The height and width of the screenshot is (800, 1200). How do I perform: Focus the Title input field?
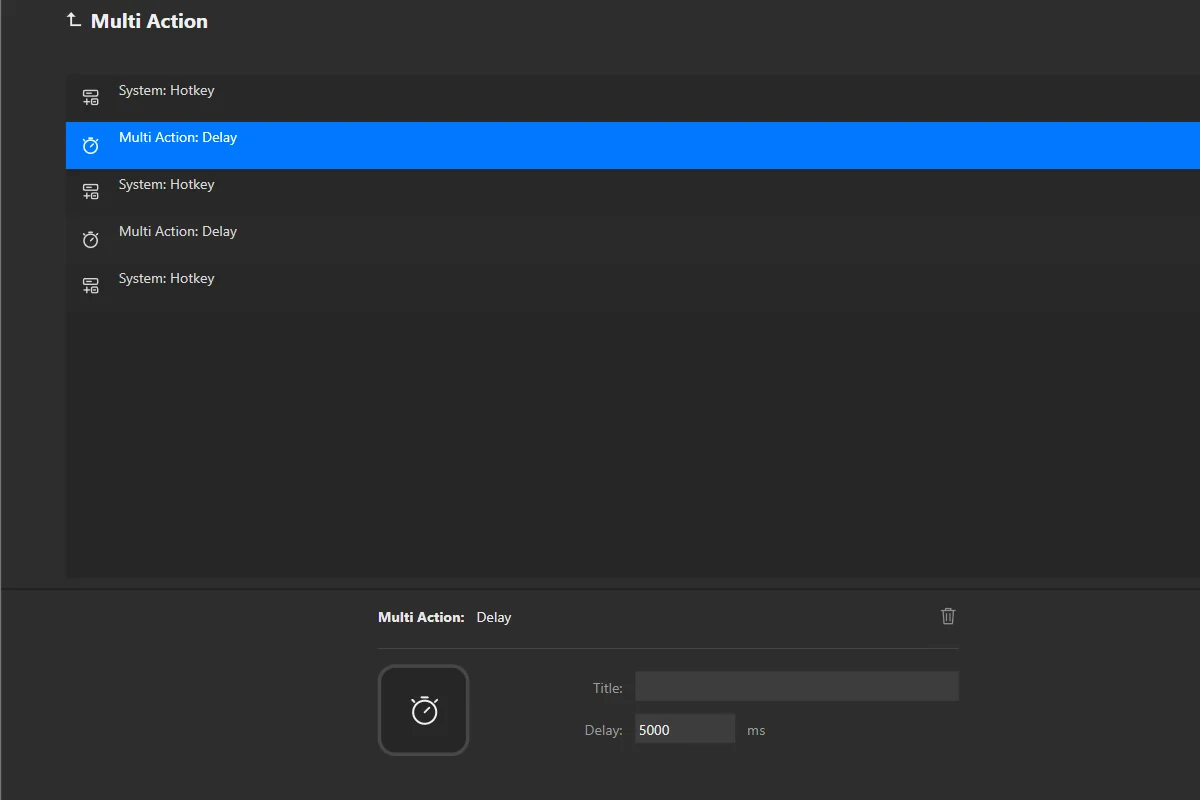tap(796, 687)
